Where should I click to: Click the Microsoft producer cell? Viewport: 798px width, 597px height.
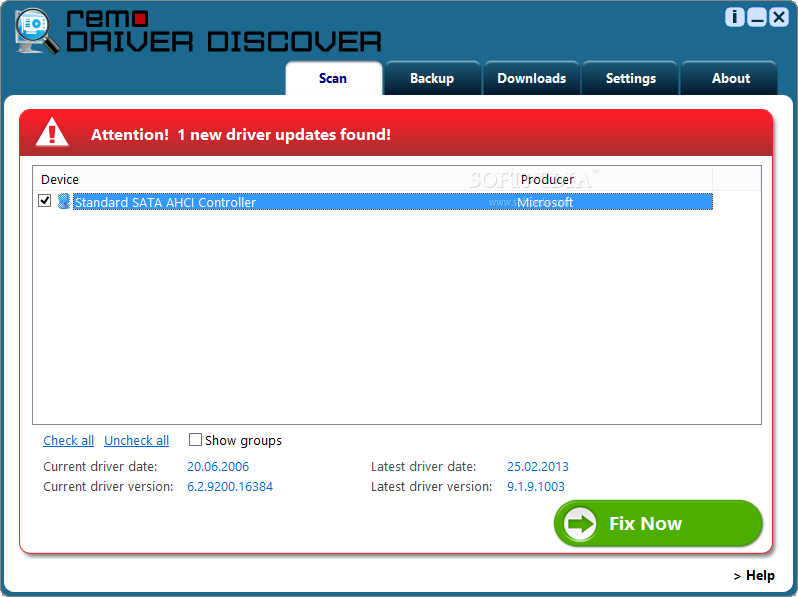[545, 202]
